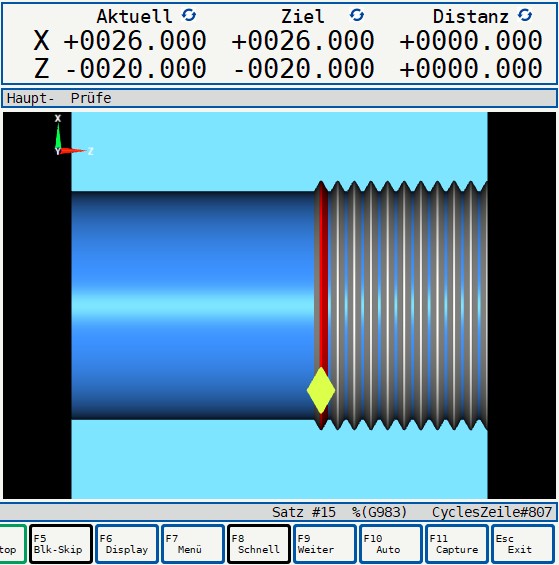Toggle F8 Schnell fast mode
The height and width of the screenshot is (565, 559).
[259, 544]
